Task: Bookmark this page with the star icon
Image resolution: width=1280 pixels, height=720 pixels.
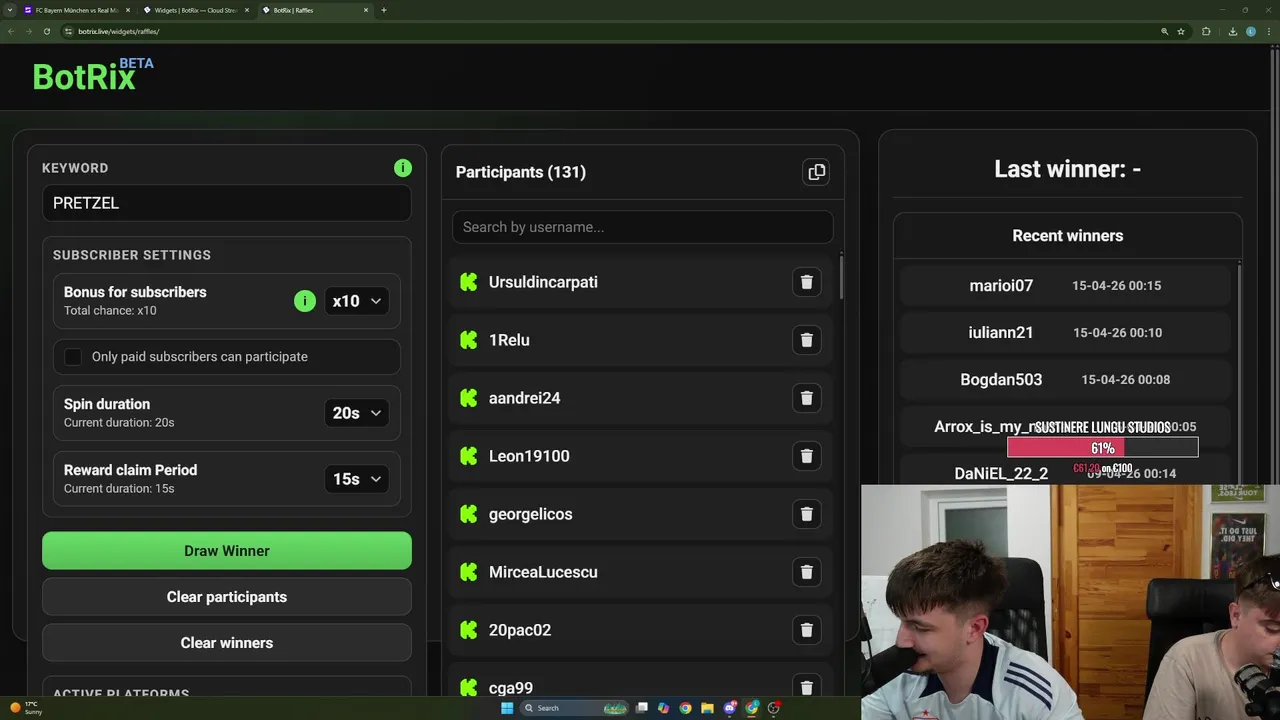Action: click(x=1181, y=31)
